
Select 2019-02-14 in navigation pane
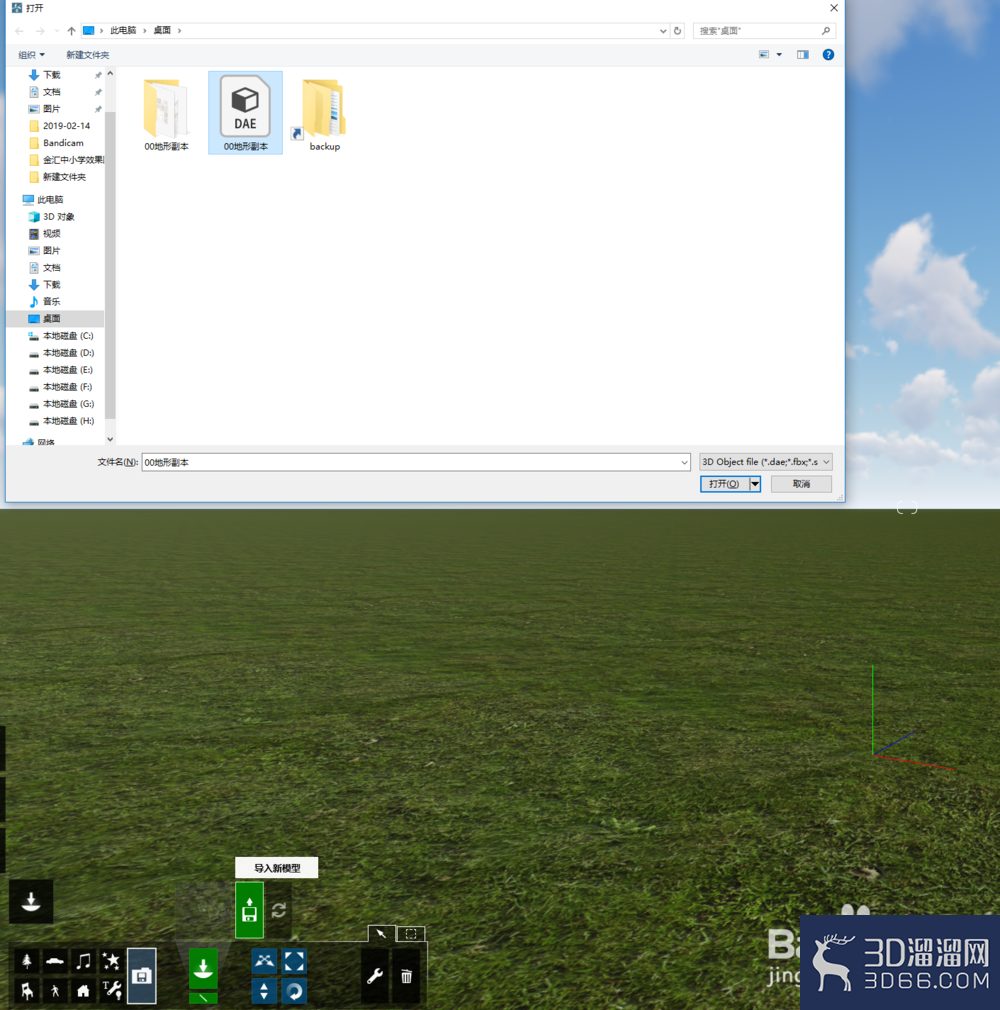pyautogui.click(x=59, y=126)
